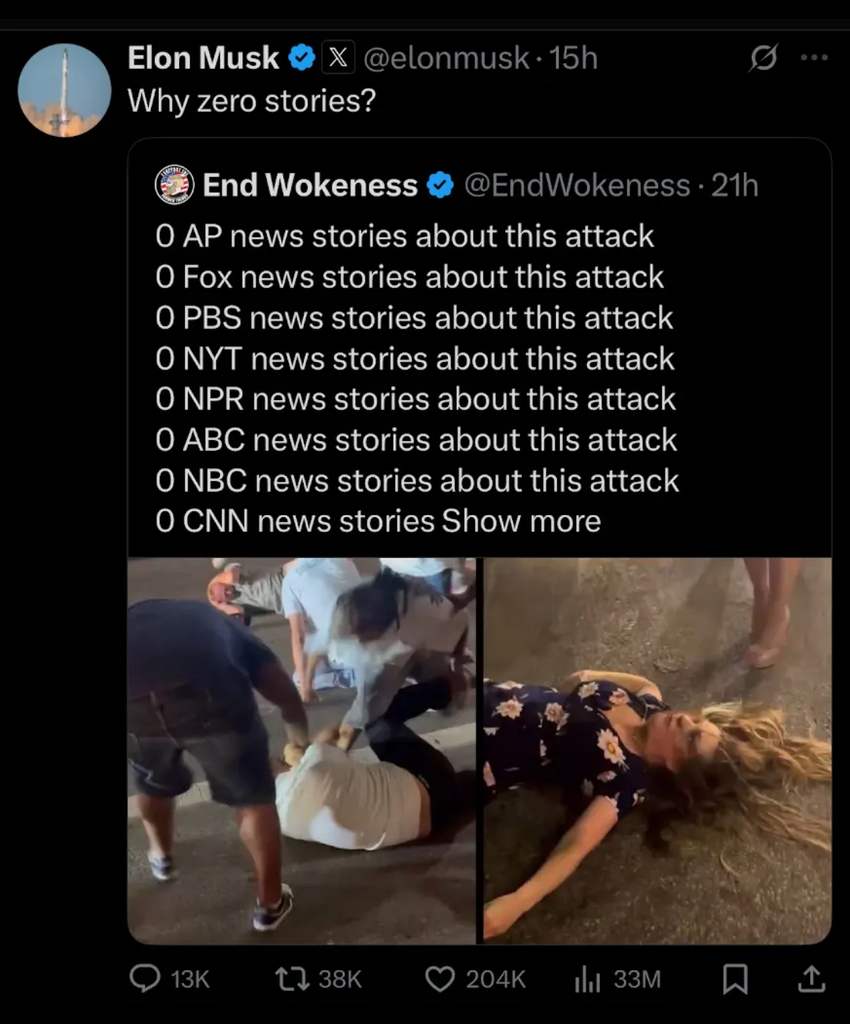
Task: Click End Wokeness verified checkmark badge
Action: click(440, 185)
